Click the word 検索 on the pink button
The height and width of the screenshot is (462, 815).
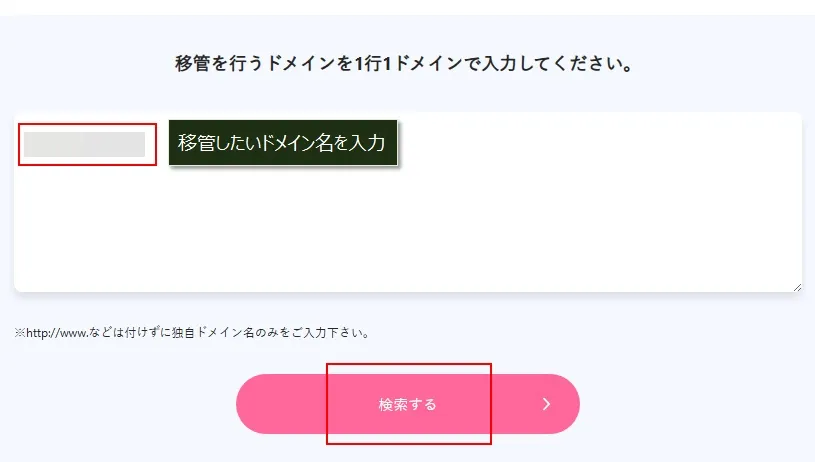[393, 405]
